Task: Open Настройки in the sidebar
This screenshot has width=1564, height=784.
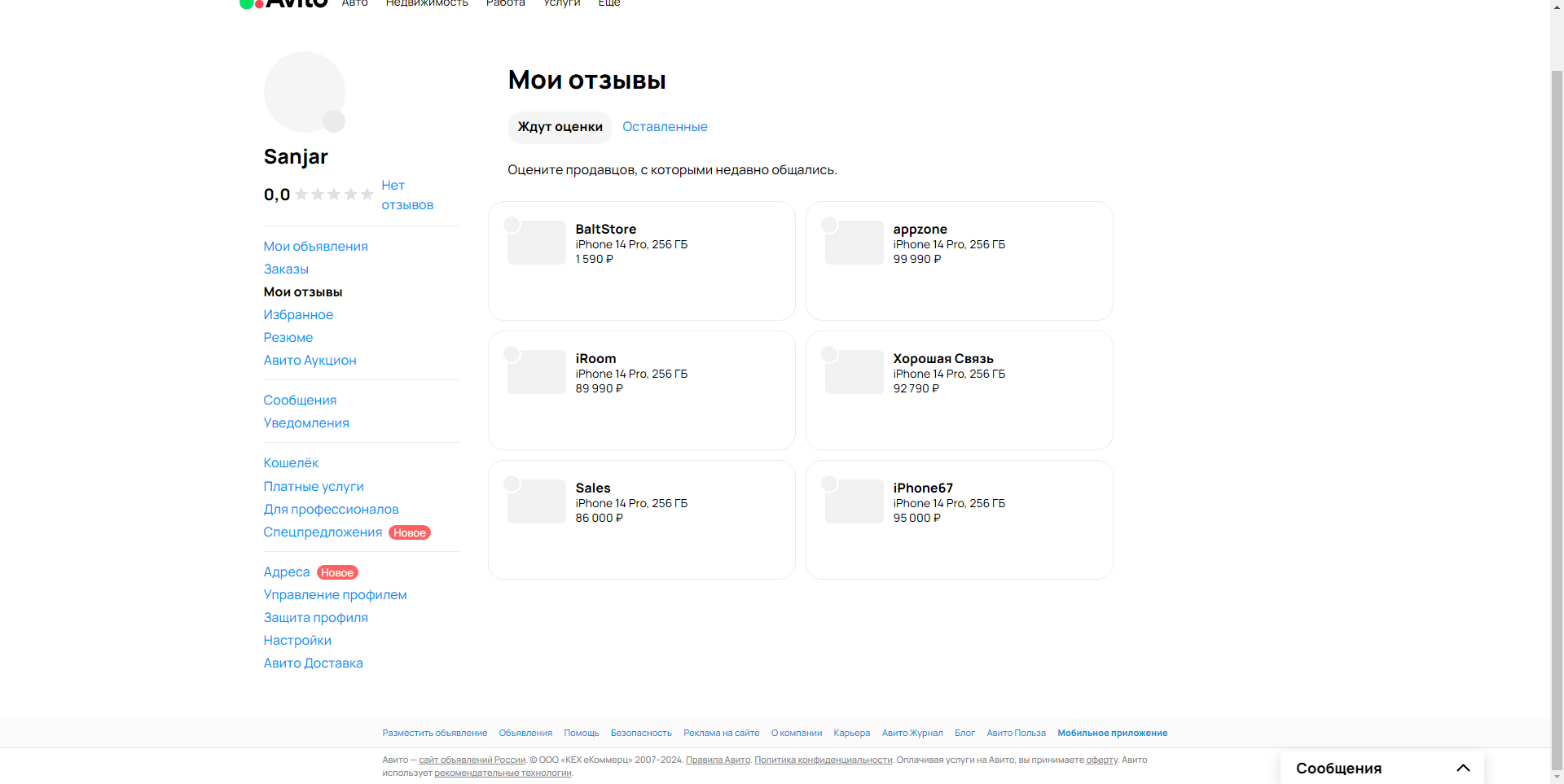Action: (297, 640)
